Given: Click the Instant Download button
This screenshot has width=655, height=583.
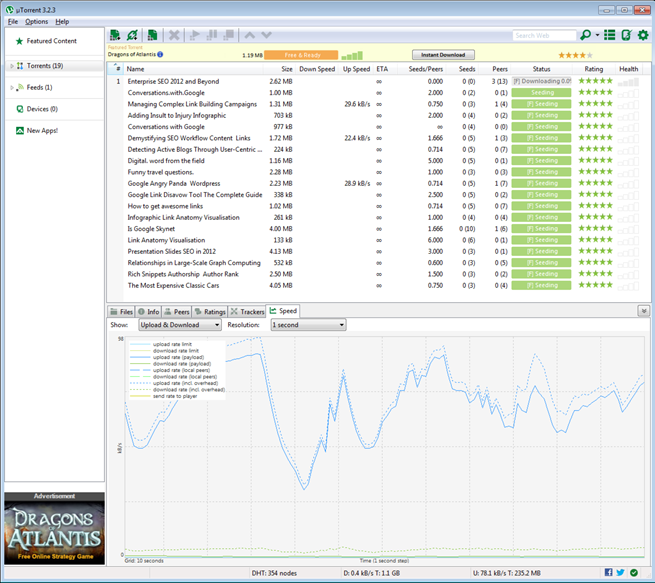Looking at the screenshot, I should point(443,55).
